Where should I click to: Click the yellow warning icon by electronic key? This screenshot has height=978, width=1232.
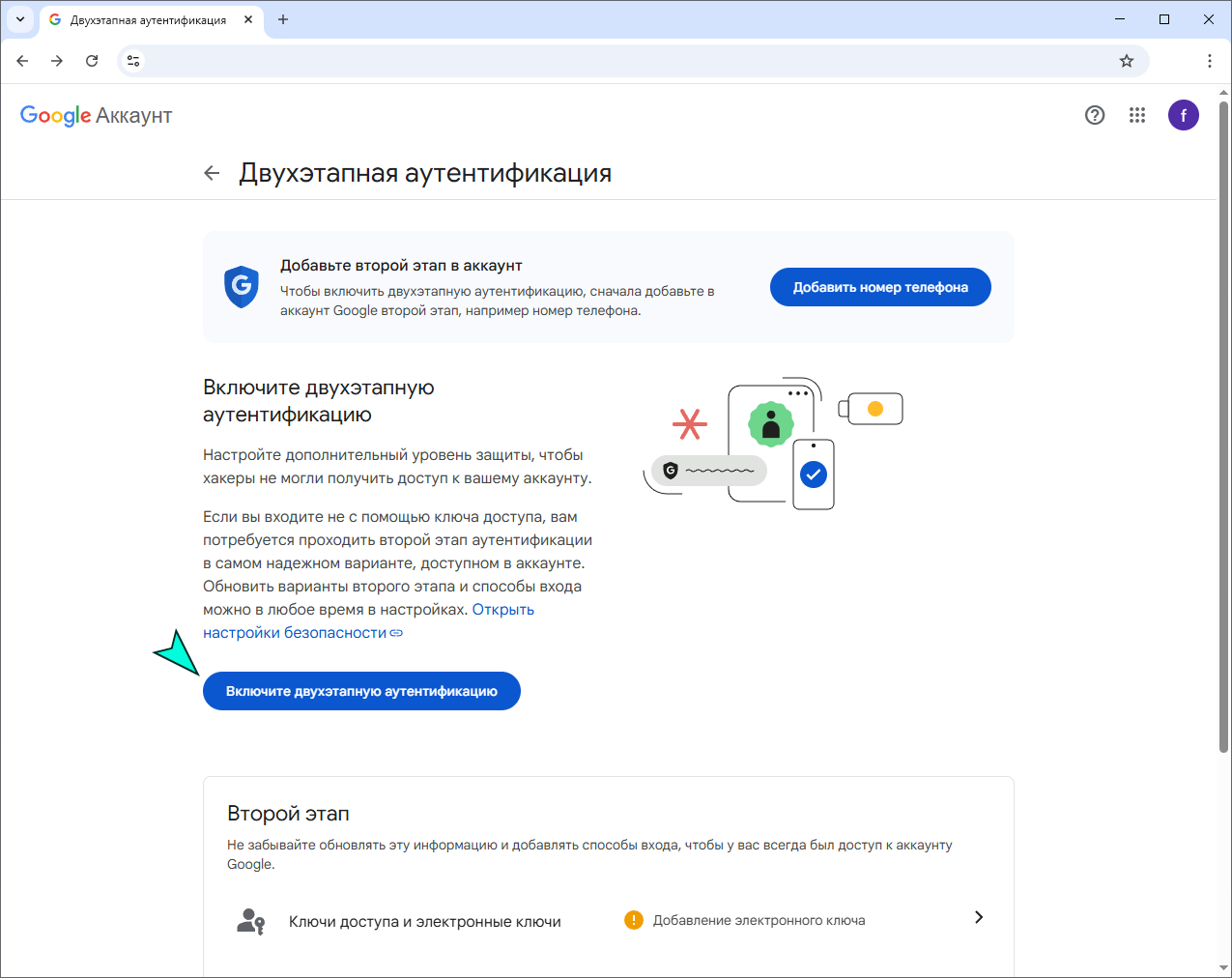point(634,920)
